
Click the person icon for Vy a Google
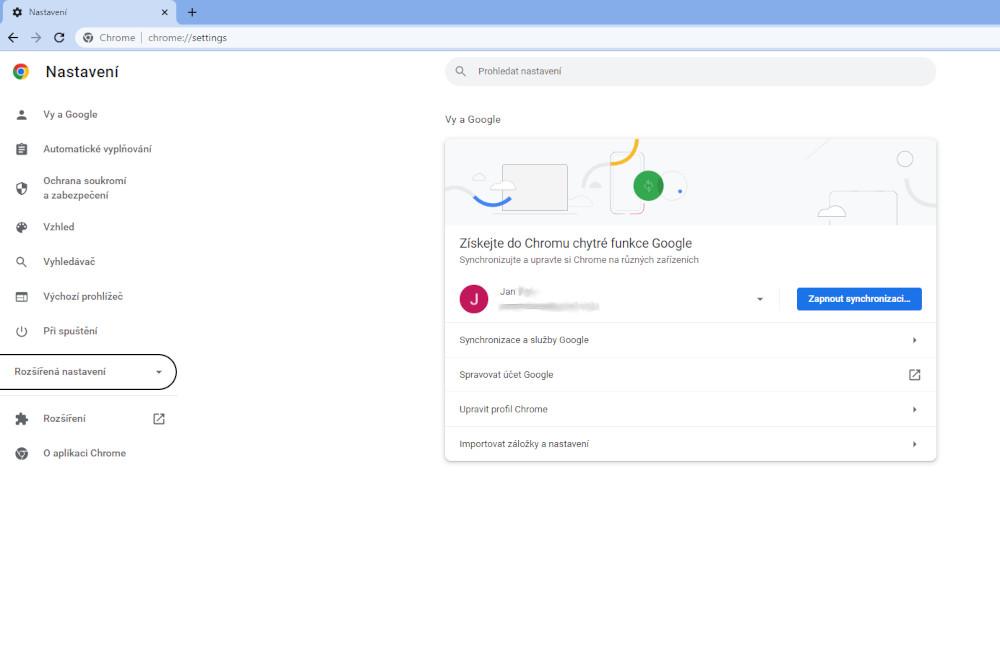22,115
